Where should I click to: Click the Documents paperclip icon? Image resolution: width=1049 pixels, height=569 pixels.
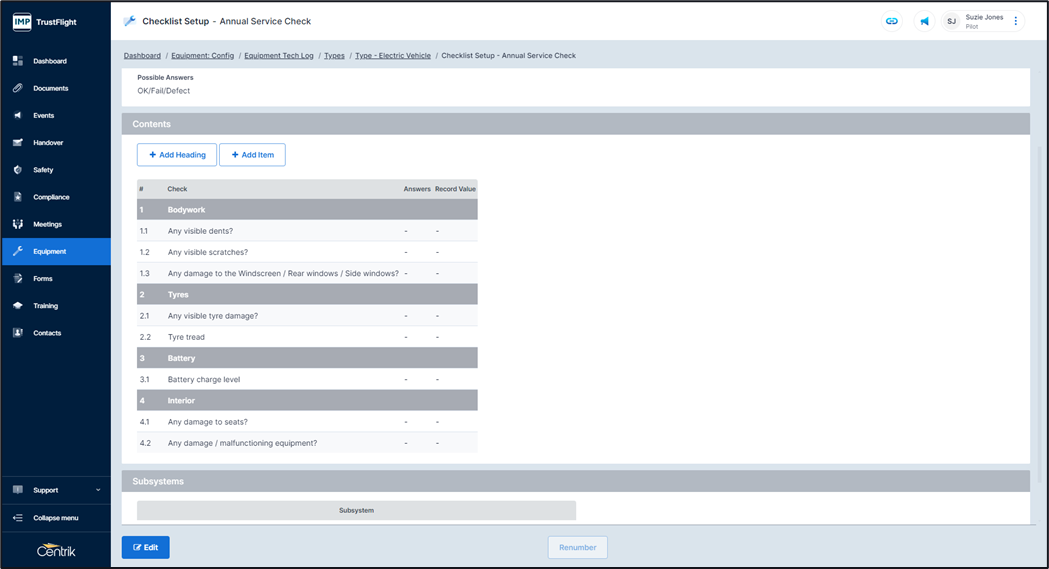(x=18, y=88)
